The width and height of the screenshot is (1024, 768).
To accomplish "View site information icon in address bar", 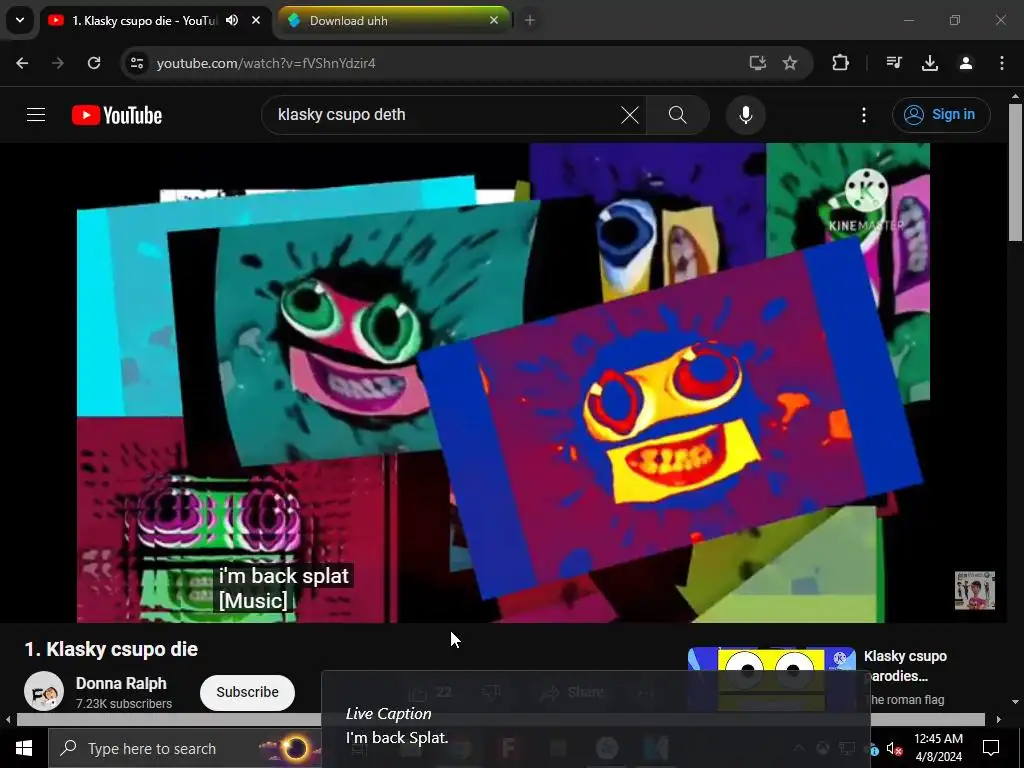I will pos(137,63).
